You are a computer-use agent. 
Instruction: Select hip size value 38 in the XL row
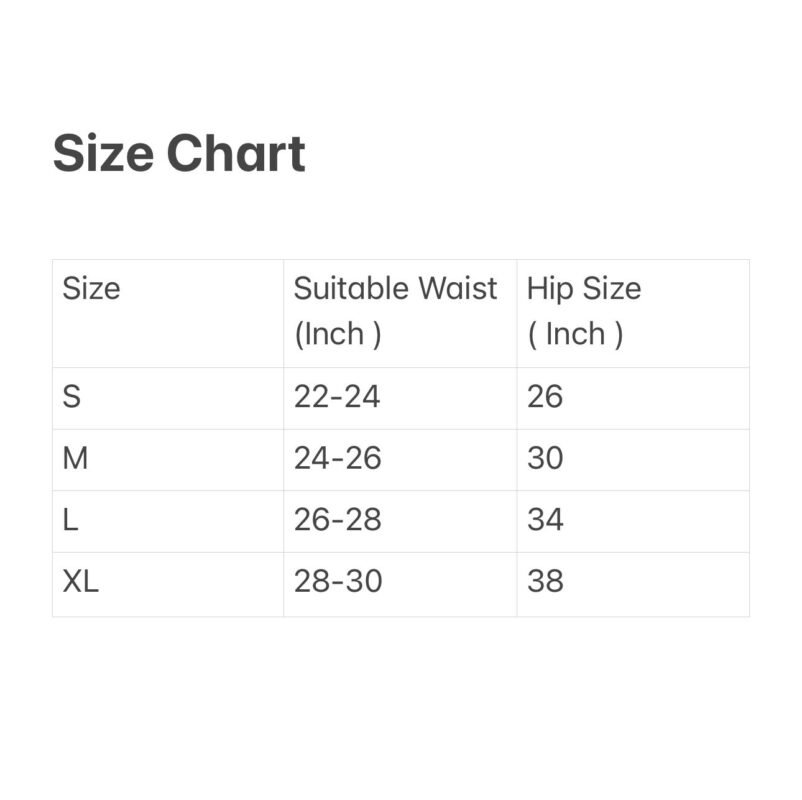tap(545, 581)
